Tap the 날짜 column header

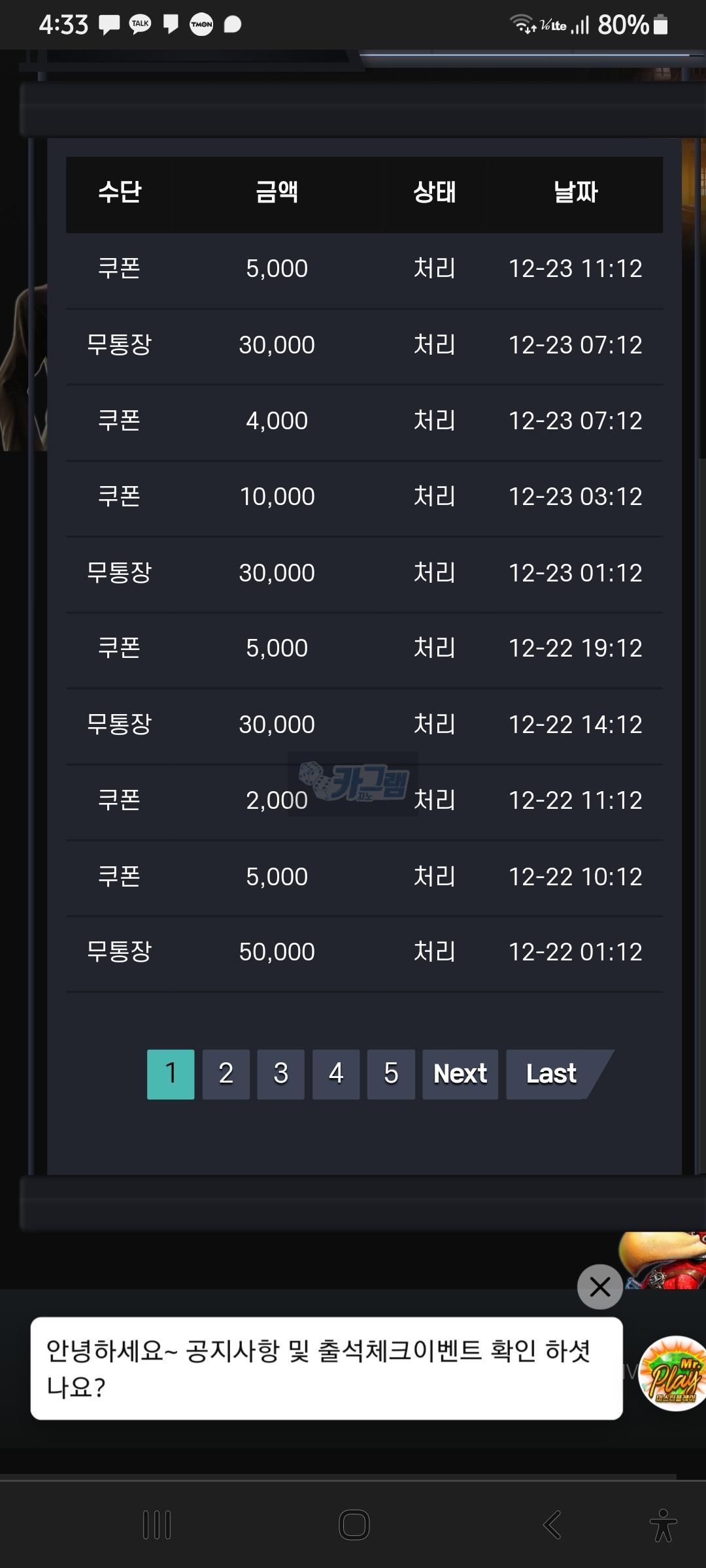[575, 193]
